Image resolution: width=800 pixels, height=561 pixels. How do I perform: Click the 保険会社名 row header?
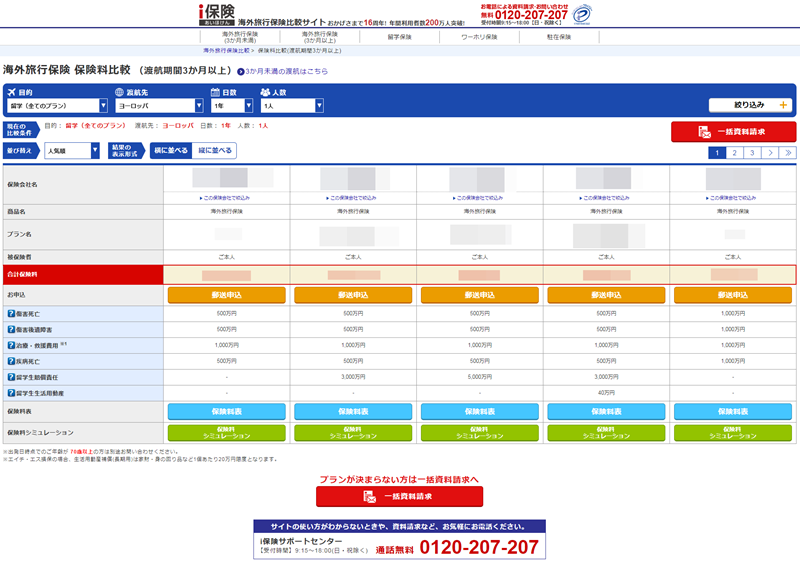coord(83,185)
